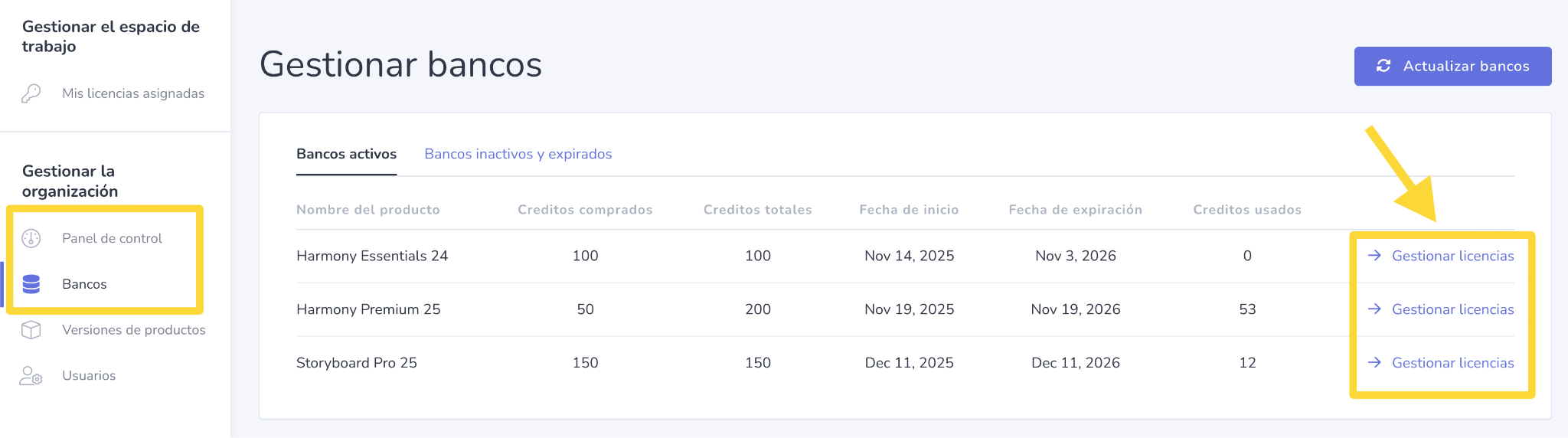Image resolution: width=1568 pixels, height=438 pixels.
Task: Navigate to Versiones de productos
Action: tap(134, 330)
